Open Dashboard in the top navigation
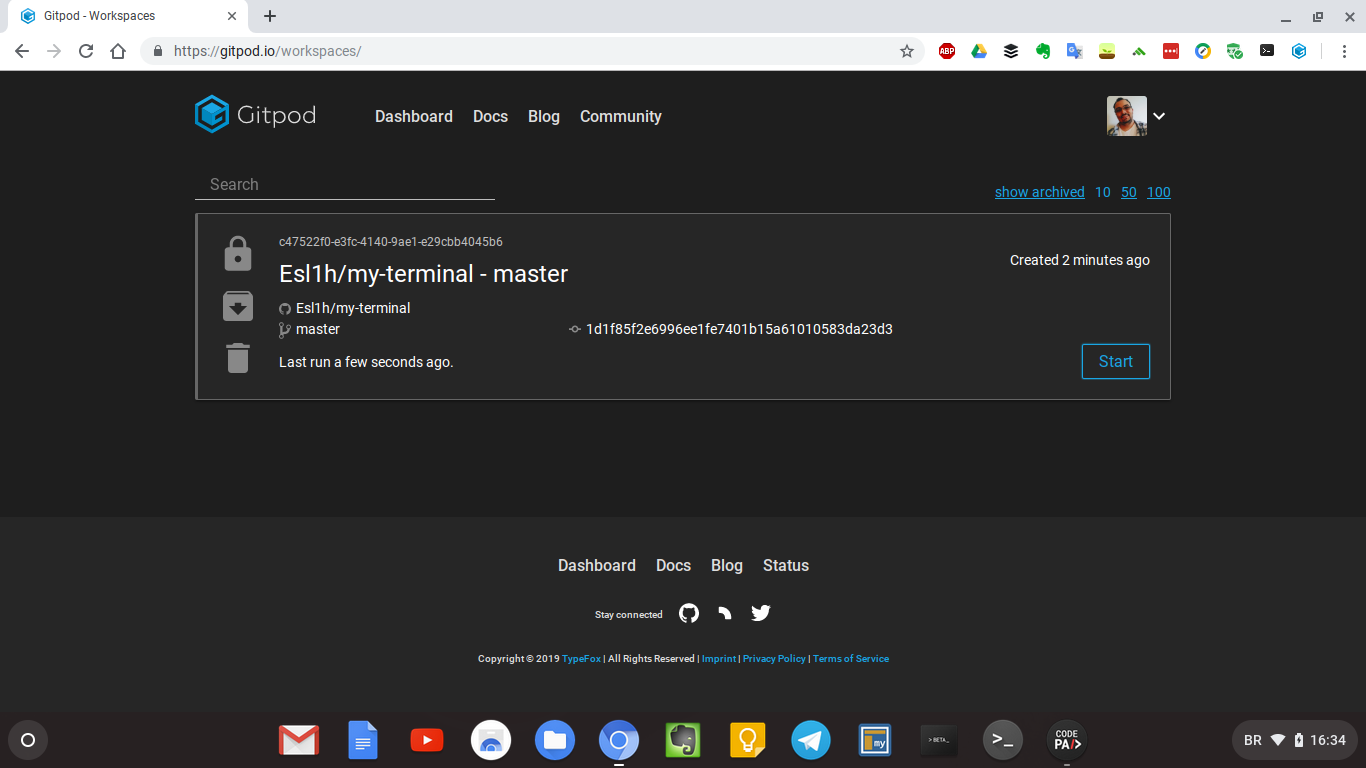Viewport: 1366px width, 768px height. (x=414, y=116)
